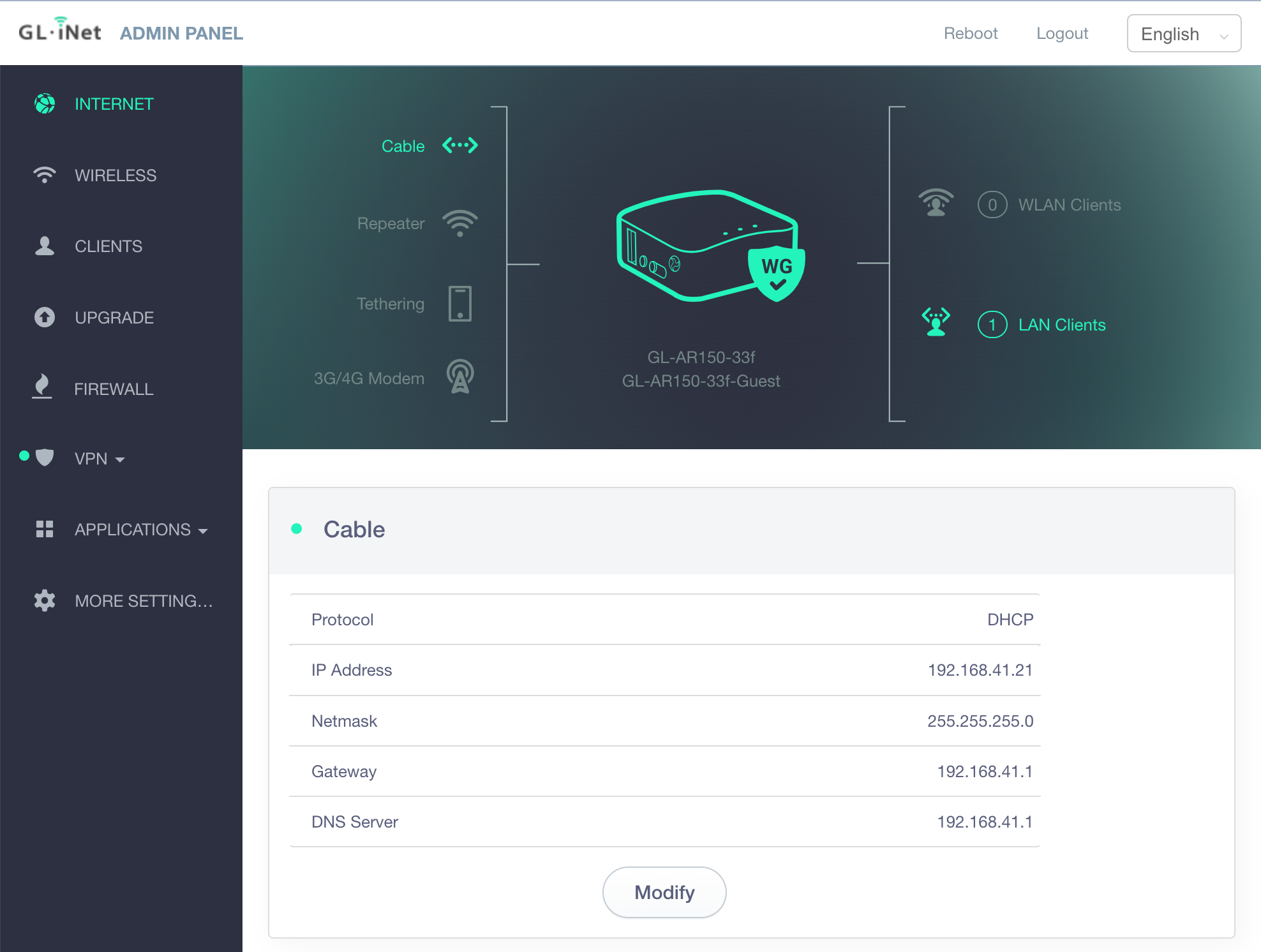Click the Cable connection arrows icon
The image size is (1261, 952).
click(459, 145)
